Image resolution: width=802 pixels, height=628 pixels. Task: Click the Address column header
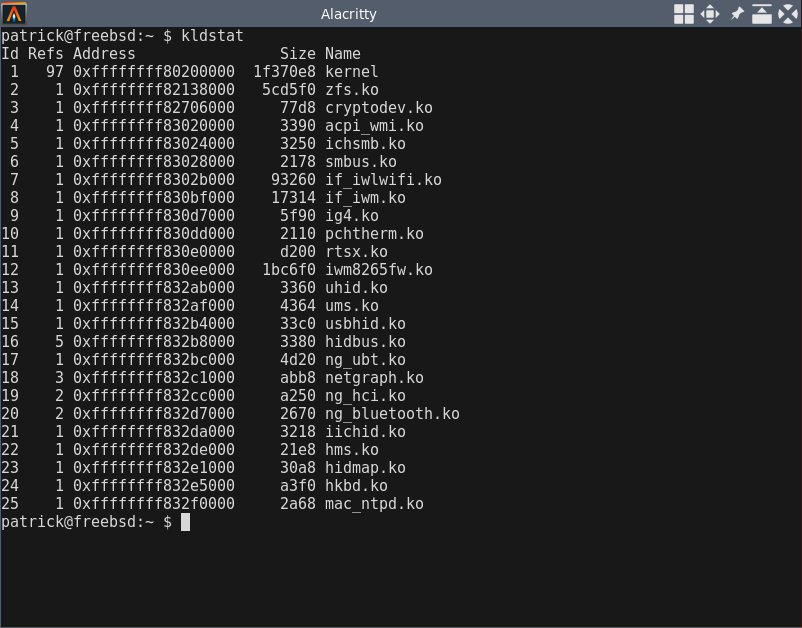[x=104, y=54]
